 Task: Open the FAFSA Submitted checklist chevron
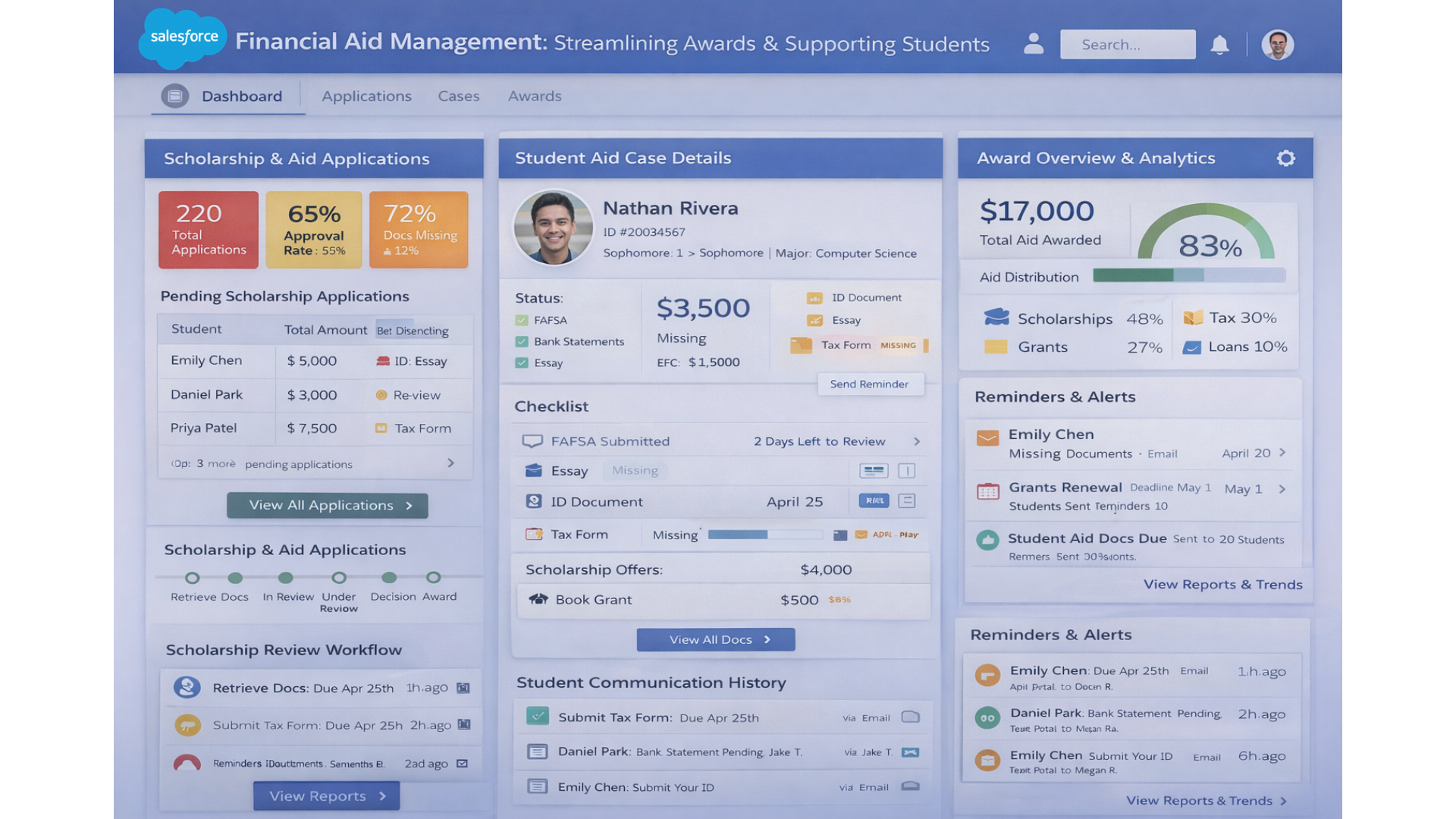(917, 441)
